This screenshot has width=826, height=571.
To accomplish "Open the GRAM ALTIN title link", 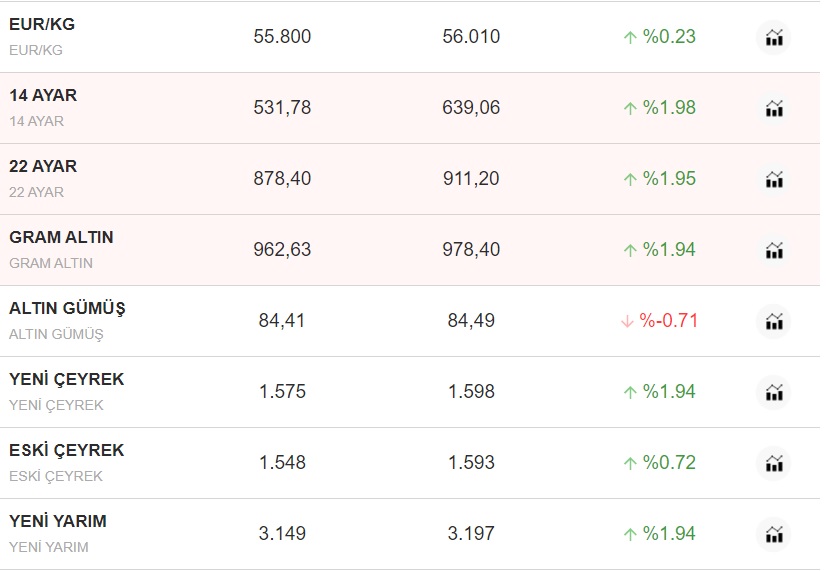I will pos(61,237).
